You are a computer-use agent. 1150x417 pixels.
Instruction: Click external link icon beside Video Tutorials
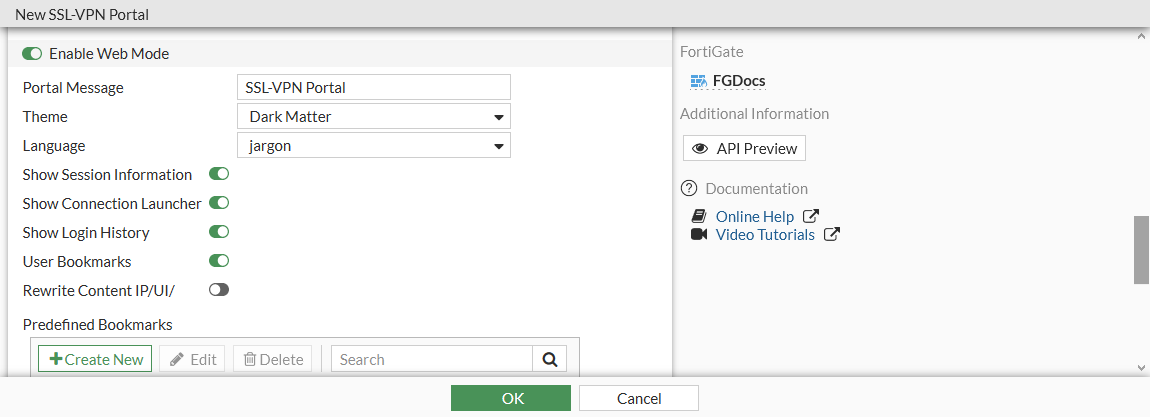[831, 235]
